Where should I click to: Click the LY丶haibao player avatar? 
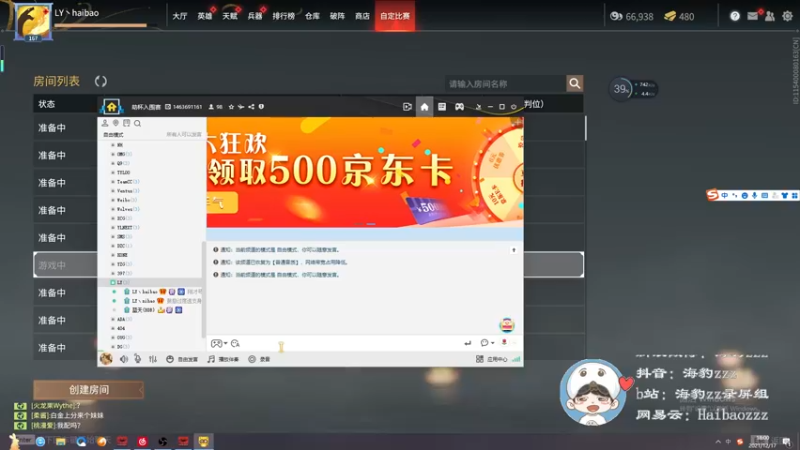[33, 21]
